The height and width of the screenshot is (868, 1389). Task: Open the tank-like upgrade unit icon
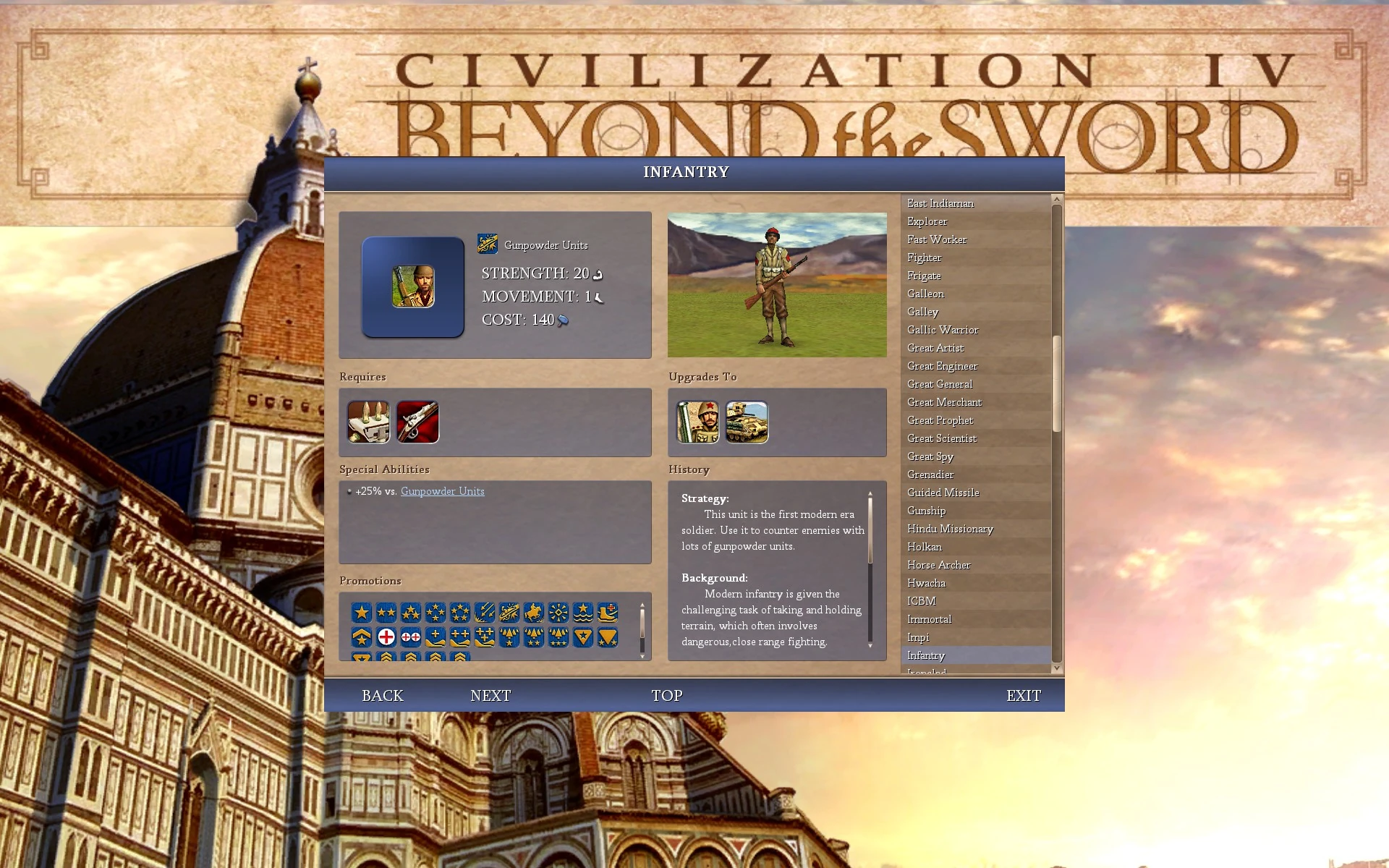click(747, 422)
